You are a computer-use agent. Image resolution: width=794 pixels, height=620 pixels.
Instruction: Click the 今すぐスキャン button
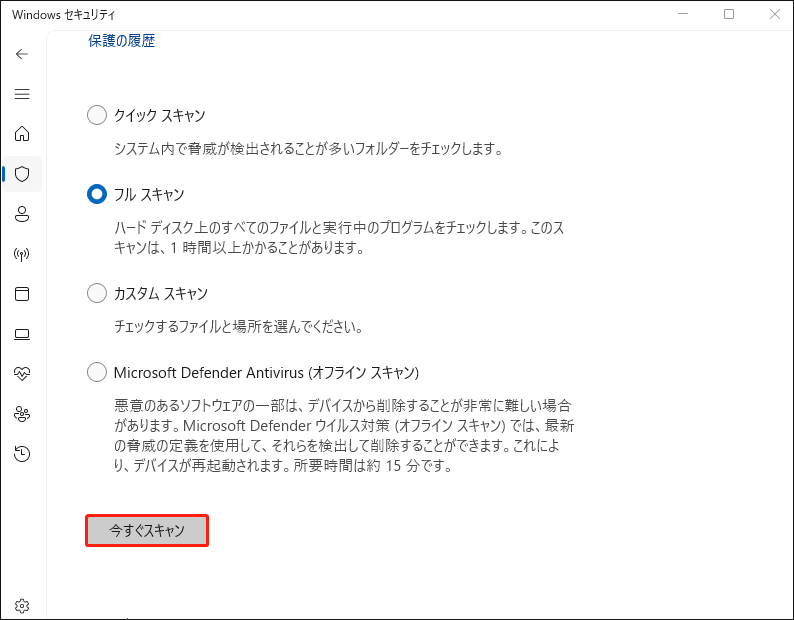147,530
